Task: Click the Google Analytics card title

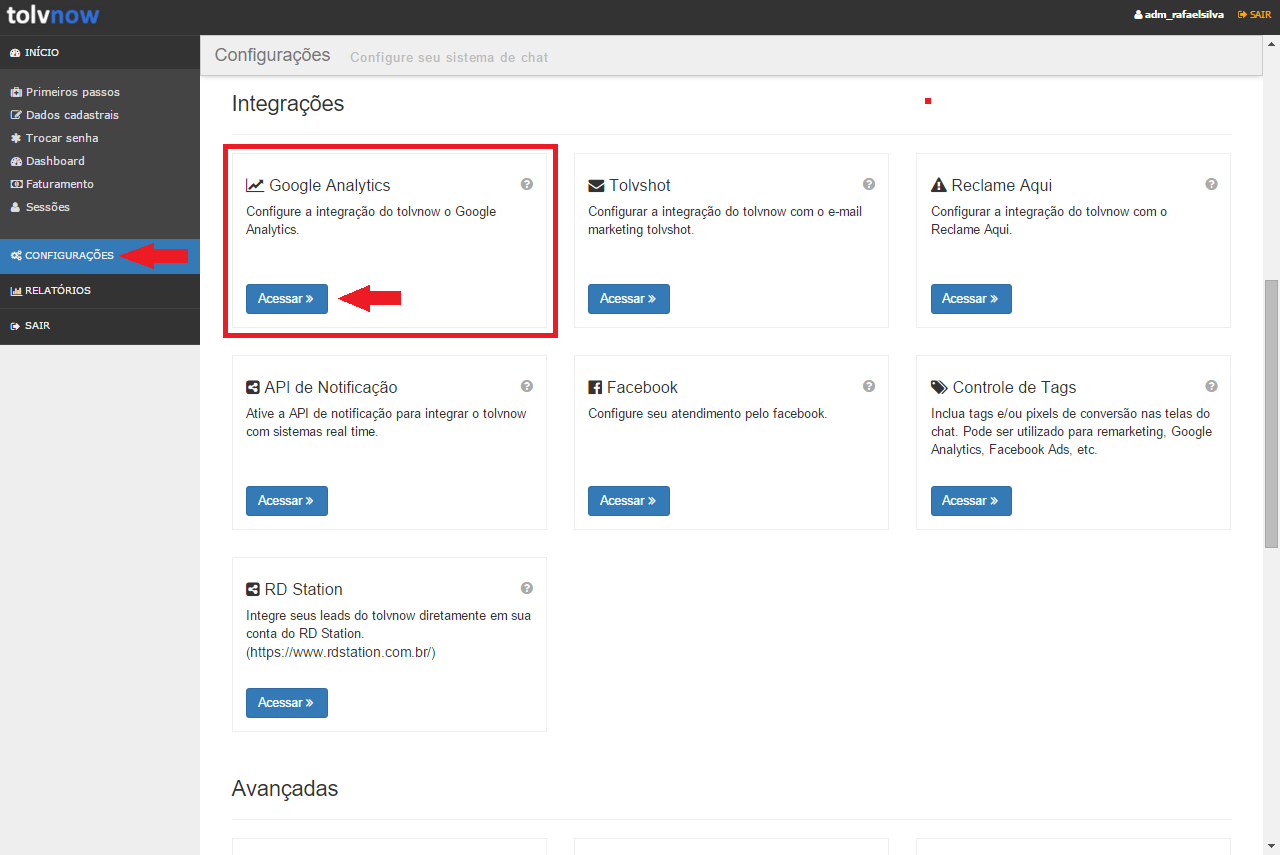Action: coord(330,185)
